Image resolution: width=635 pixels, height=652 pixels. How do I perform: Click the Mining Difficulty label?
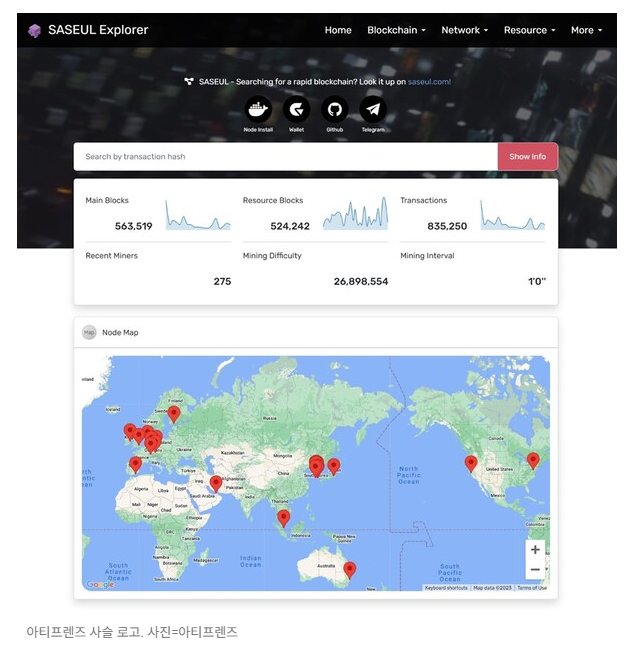pos(272,256)
